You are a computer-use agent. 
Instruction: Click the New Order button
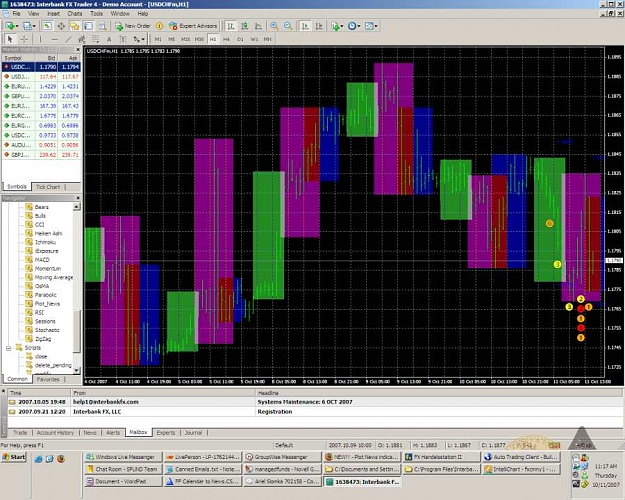point(133,26)
